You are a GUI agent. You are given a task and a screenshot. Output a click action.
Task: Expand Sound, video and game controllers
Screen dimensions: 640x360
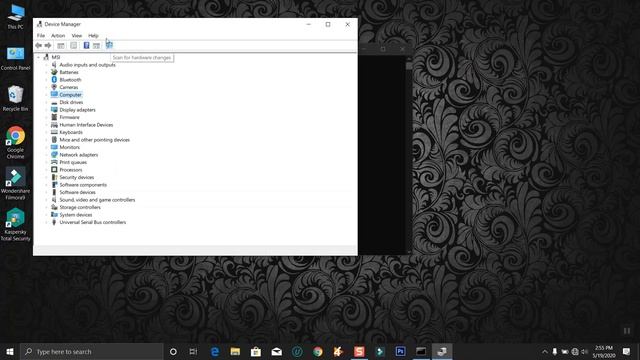(x=46, y=200)
